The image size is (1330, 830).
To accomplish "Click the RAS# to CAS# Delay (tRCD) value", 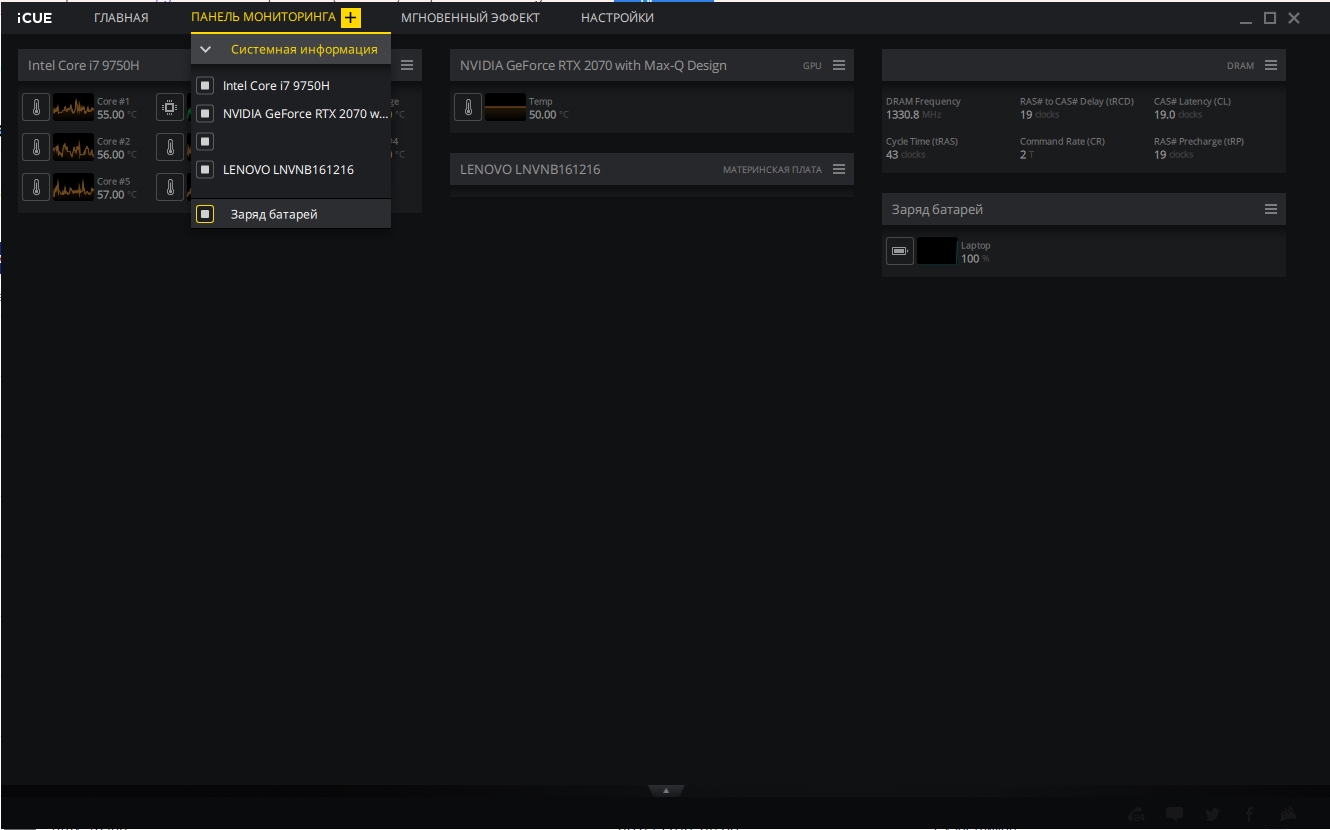I will point(1039,115).
